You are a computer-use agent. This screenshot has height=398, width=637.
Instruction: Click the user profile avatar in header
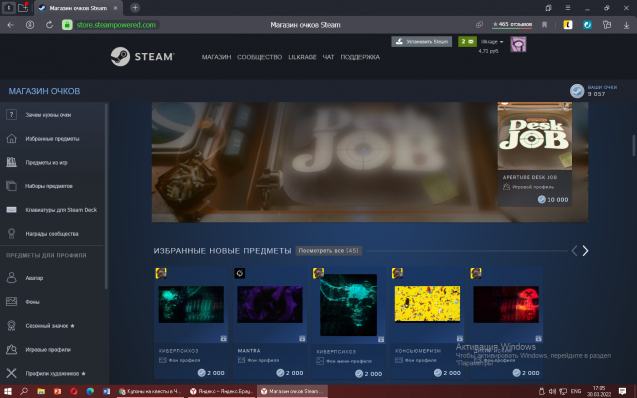point(518,44)
